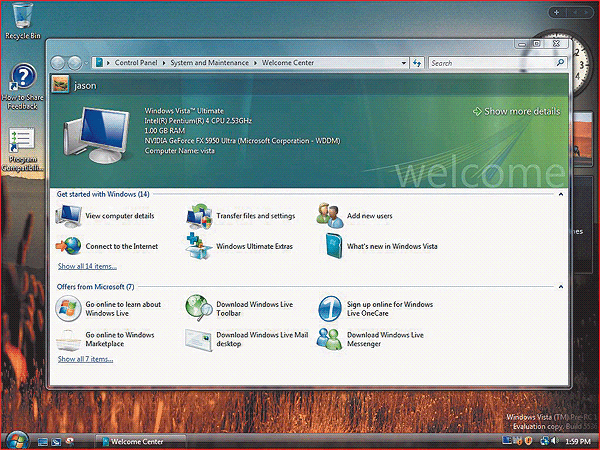
Task: Click the Welcome Center breadcrumb
Action: pyautogui.click(x=288, y=63)
